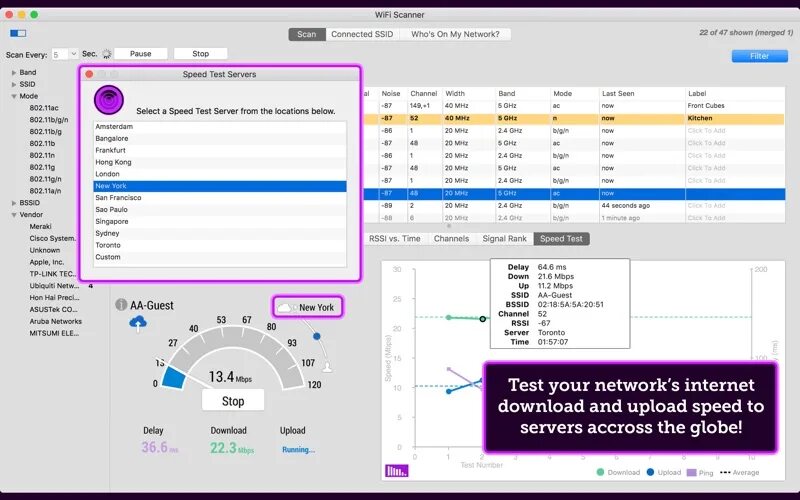800x500 pixels.
Task: Sort table by Noise column
Action: [x=391, y=93]
